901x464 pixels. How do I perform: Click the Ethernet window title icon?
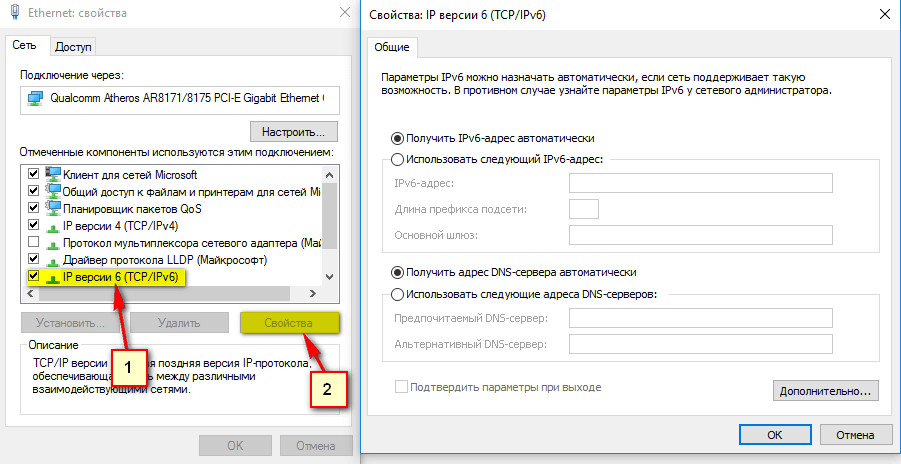(x=16, y=12)
